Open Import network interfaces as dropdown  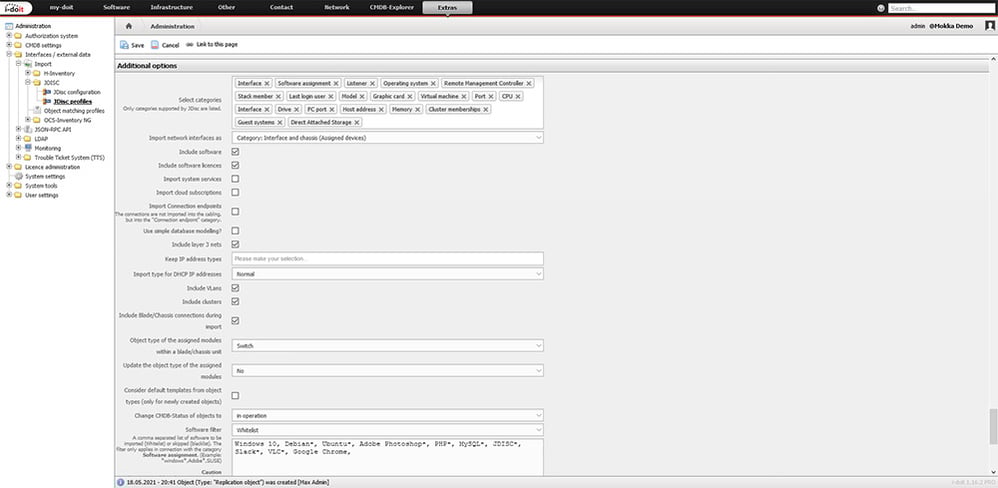point(388,137)
